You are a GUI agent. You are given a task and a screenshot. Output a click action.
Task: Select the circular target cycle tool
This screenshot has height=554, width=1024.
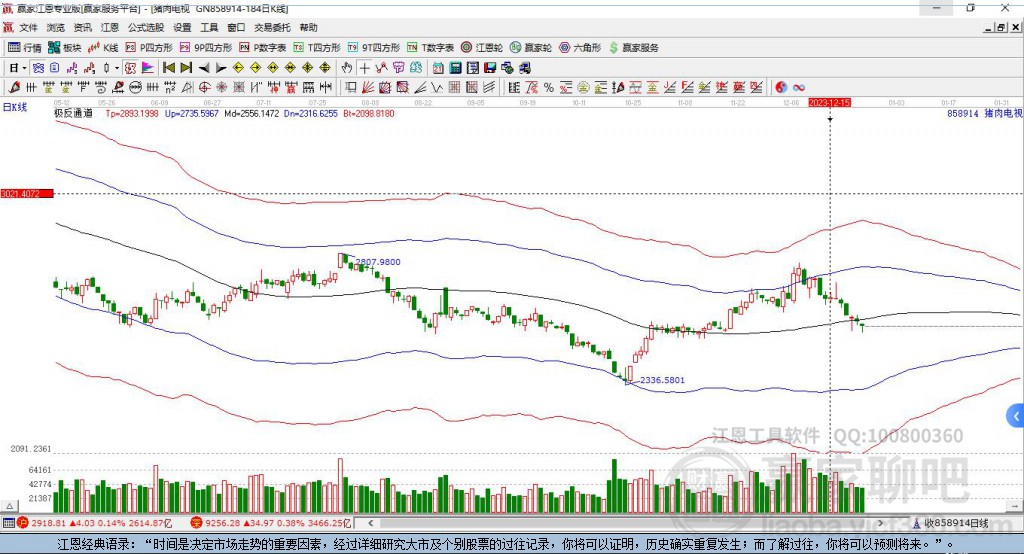coord(204,88)
